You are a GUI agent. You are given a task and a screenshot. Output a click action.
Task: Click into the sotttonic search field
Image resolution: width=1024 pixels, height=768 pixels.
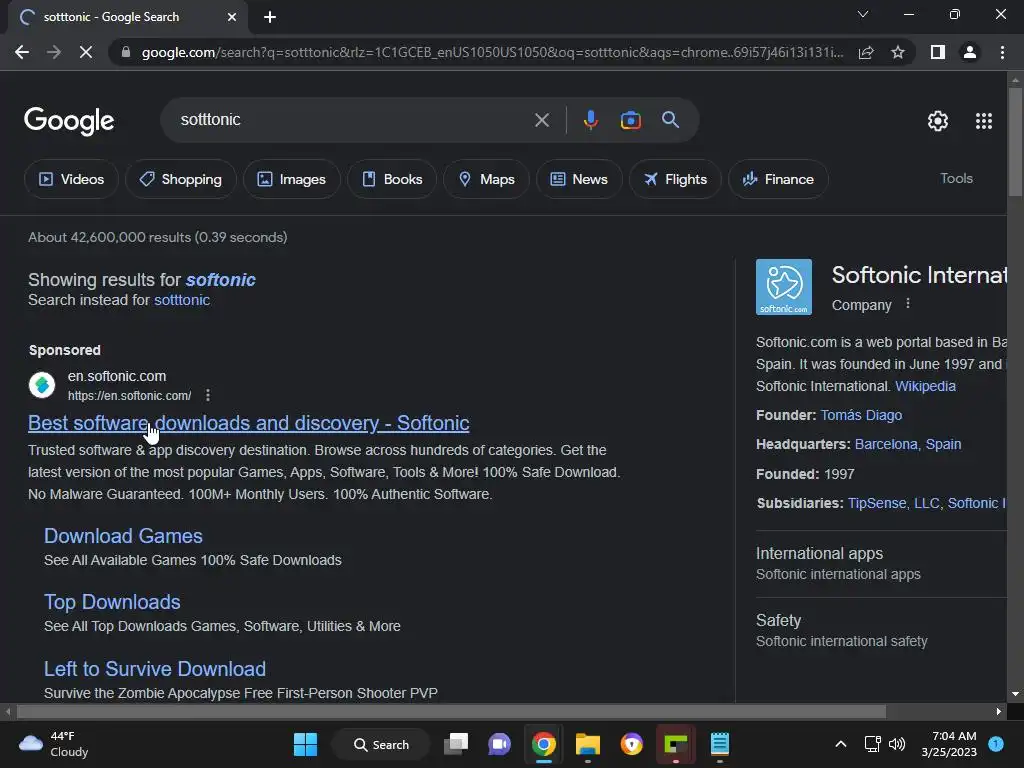pos(353,120)
